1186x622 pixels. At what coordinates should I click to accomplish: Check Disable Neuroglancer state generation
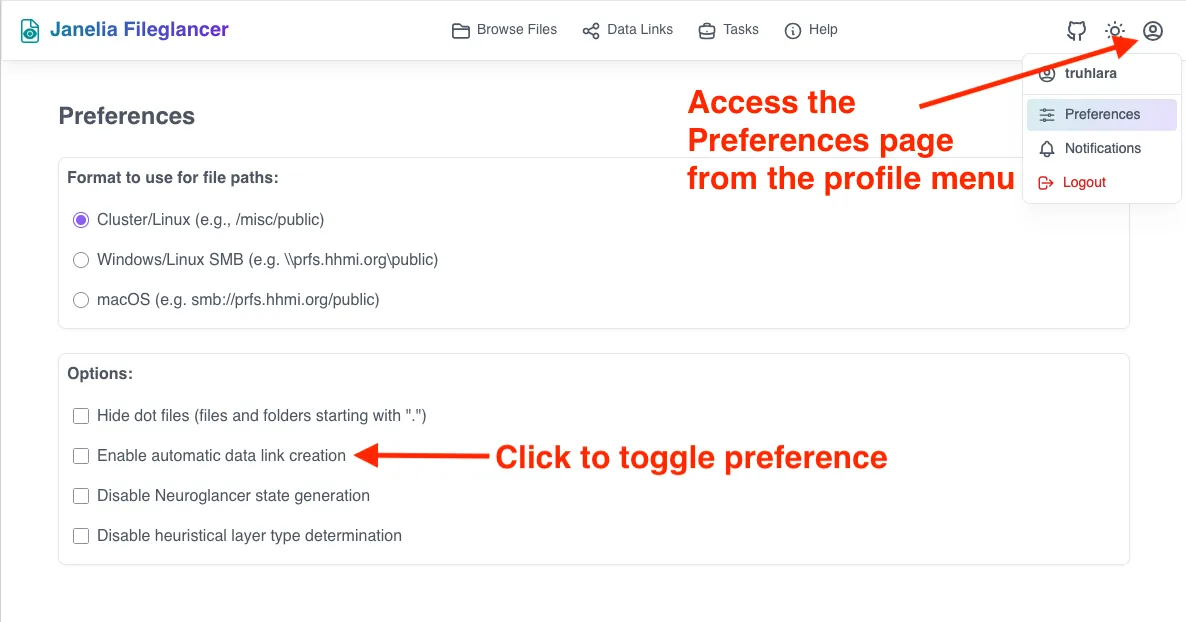click(x=81, y=496)
